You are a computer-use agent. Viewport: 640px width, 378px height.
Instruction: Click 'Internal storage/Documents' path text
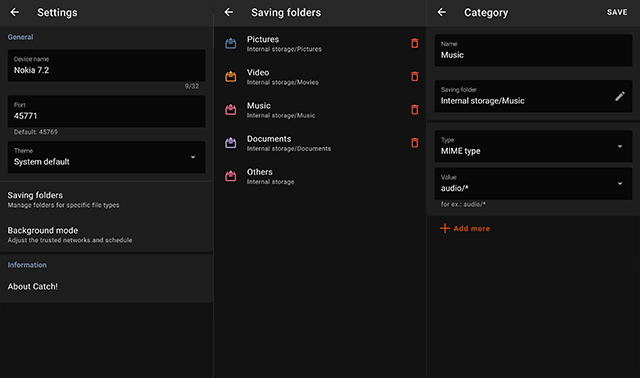[x=289, y=149]
